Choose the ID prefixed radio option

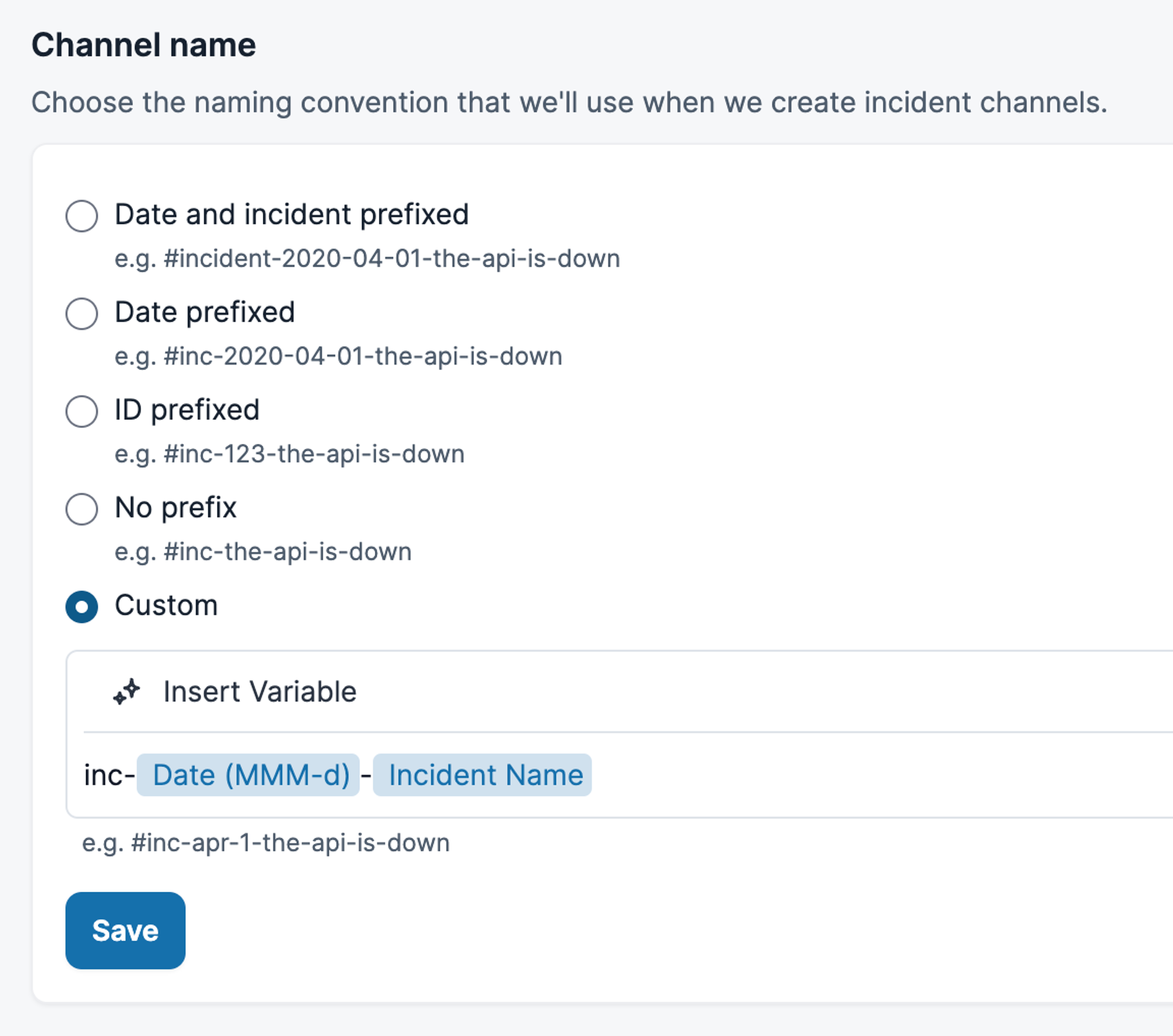[x=82, y=411]
